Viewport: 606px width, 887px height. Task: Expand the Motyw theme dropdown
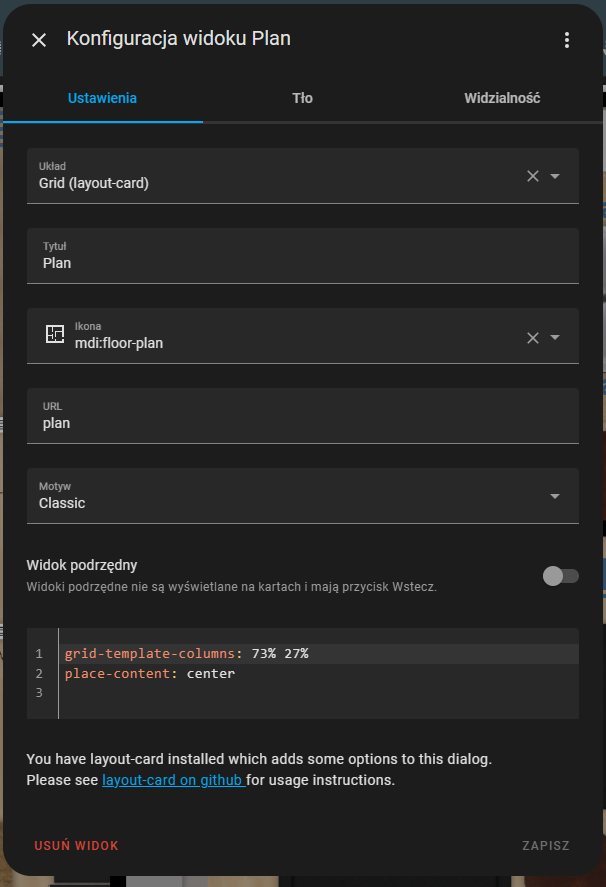555,496
